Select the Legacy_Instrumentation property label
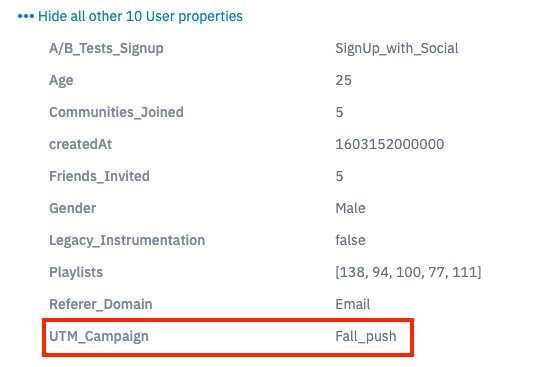This screenshot has width=533, height=367. (x=127, y=241)
